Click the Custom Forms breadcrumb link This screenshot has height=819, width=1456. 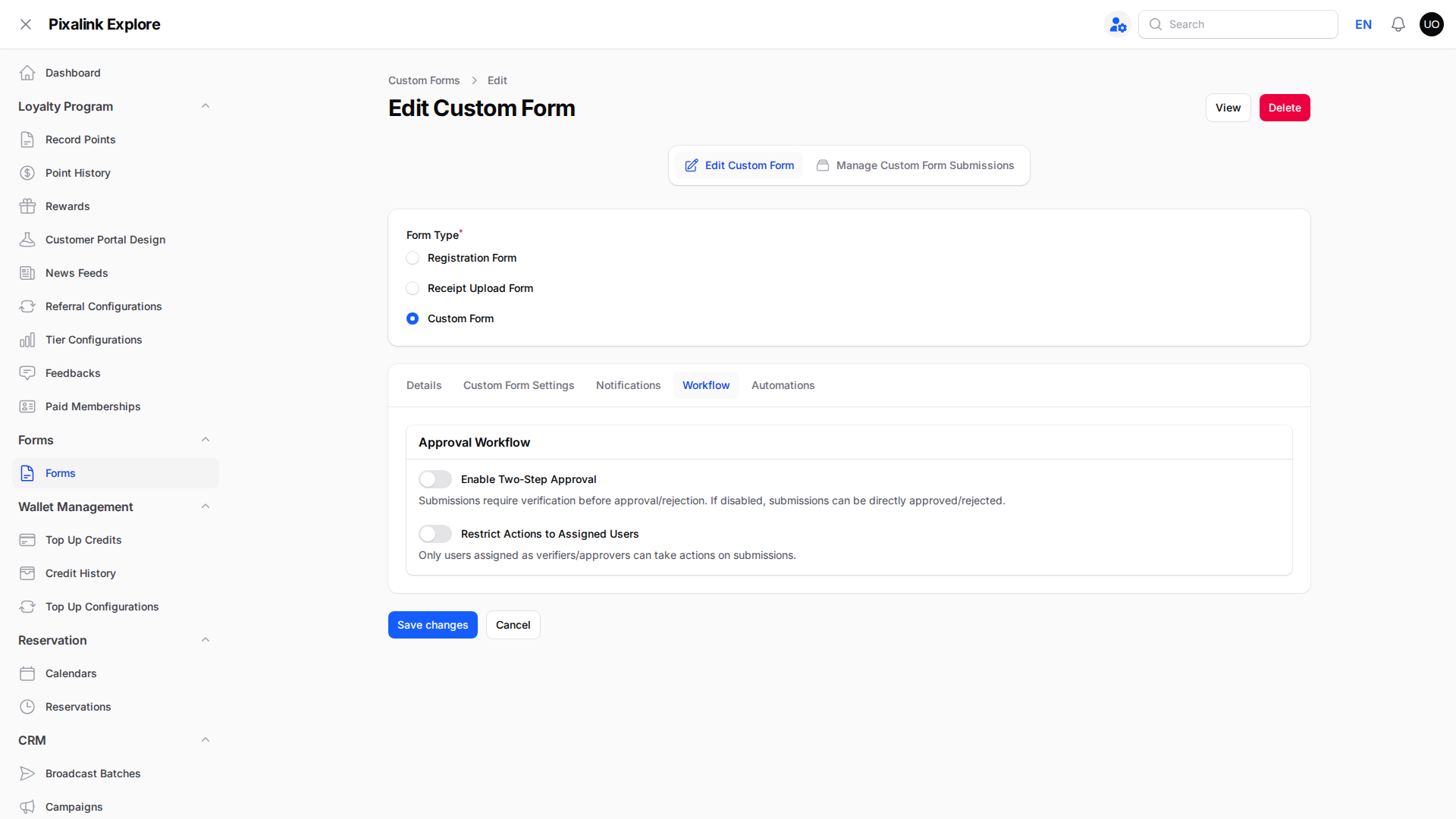click(x=424, y=80)
